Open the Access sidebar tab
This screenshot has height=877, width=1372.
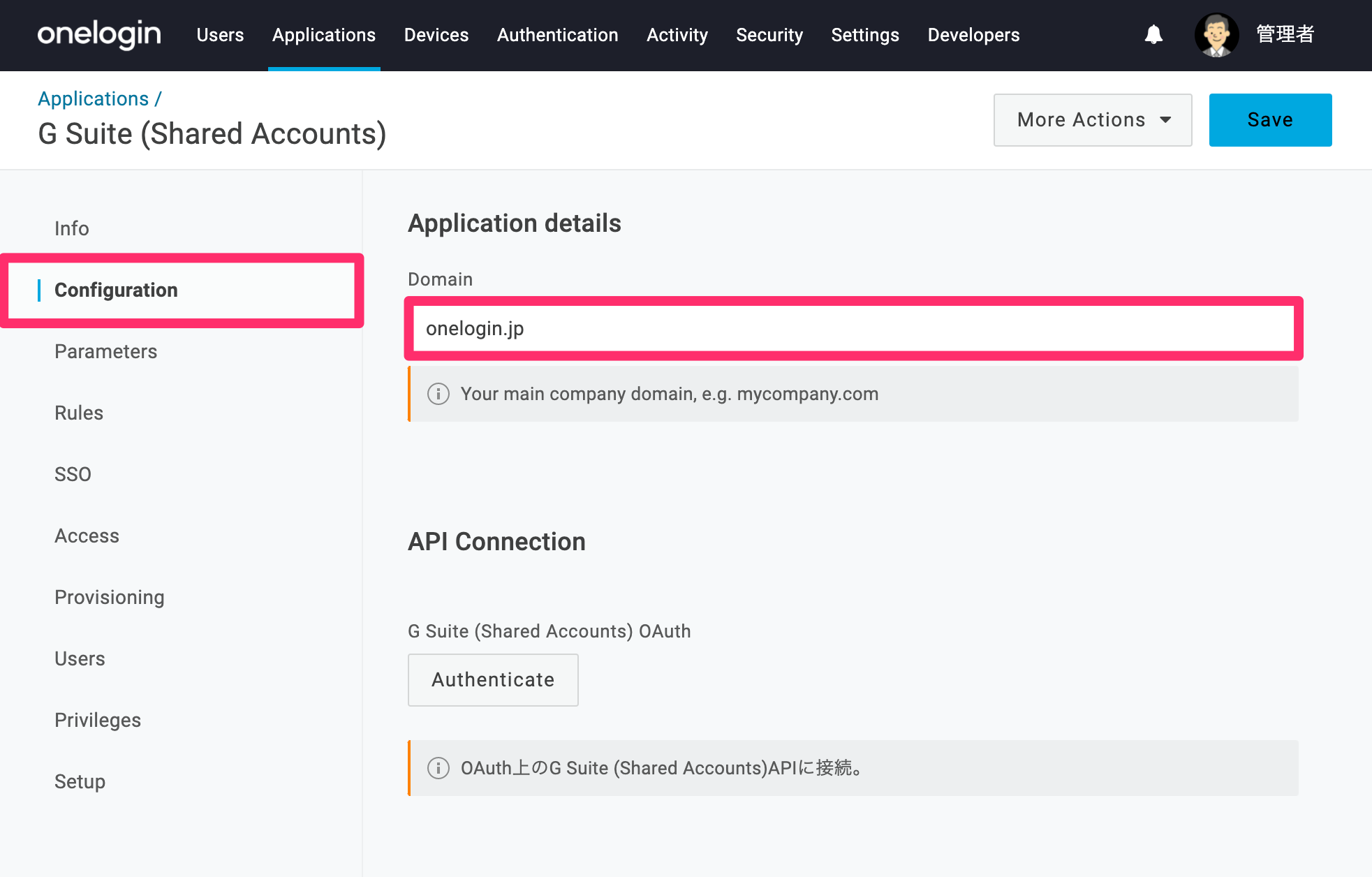pos(87,536)
